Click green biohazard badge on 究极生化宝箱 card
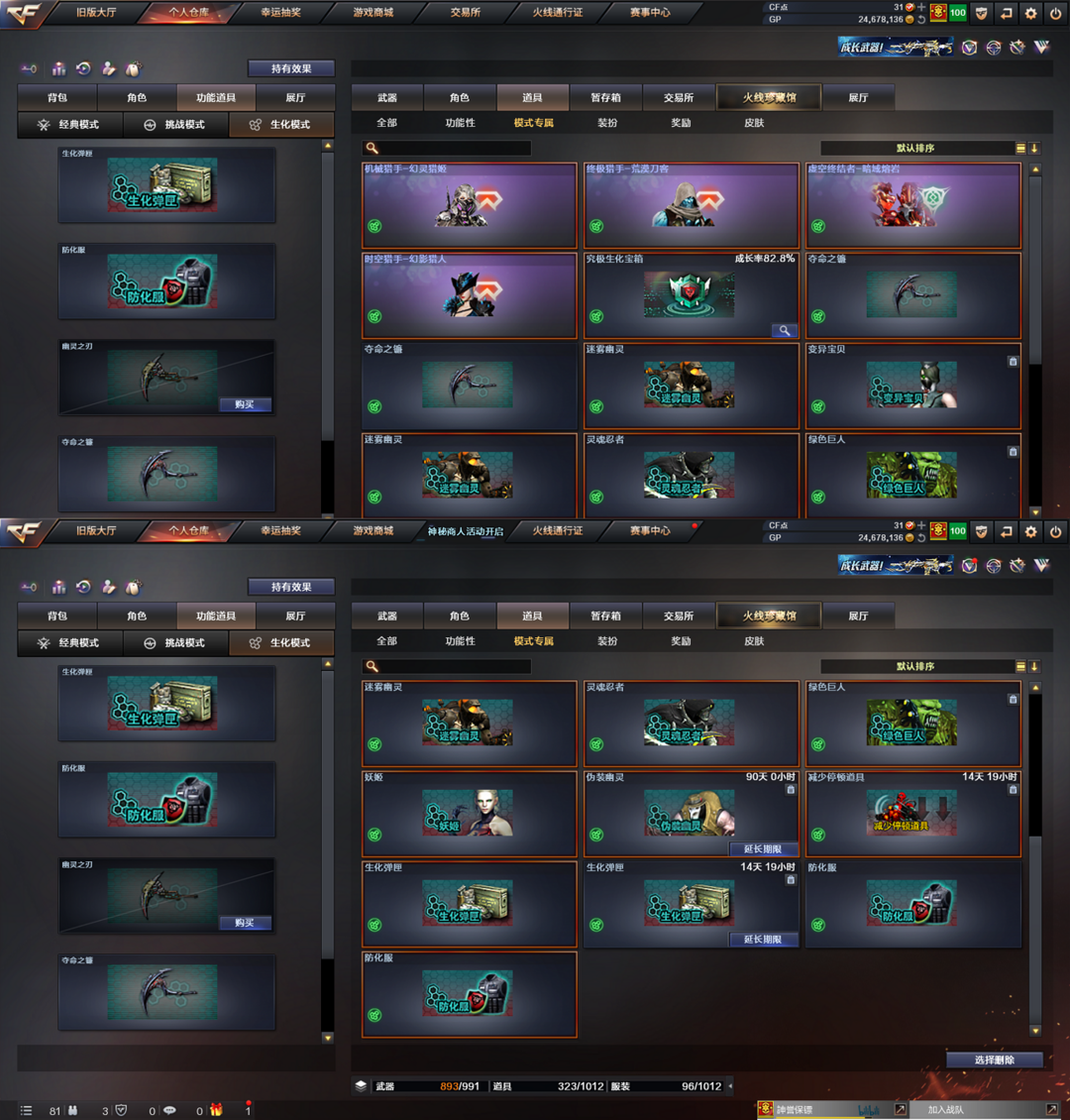This screenshot has height=1120, width=1070. click(596, 316)
